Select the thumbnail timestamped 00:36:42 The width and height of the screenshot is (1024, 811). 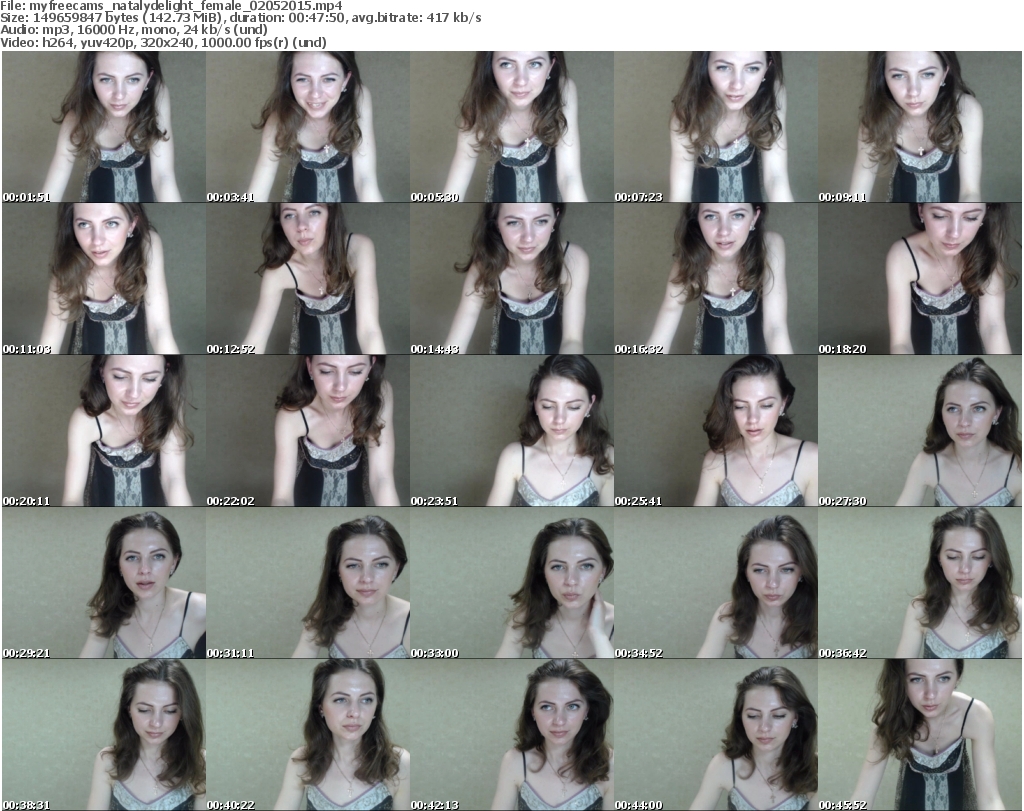point(920,583)
